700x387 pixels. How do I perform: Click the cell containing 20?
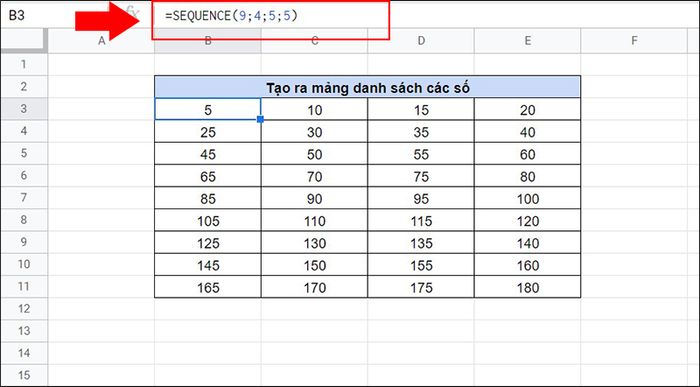(x=527, y=109)
